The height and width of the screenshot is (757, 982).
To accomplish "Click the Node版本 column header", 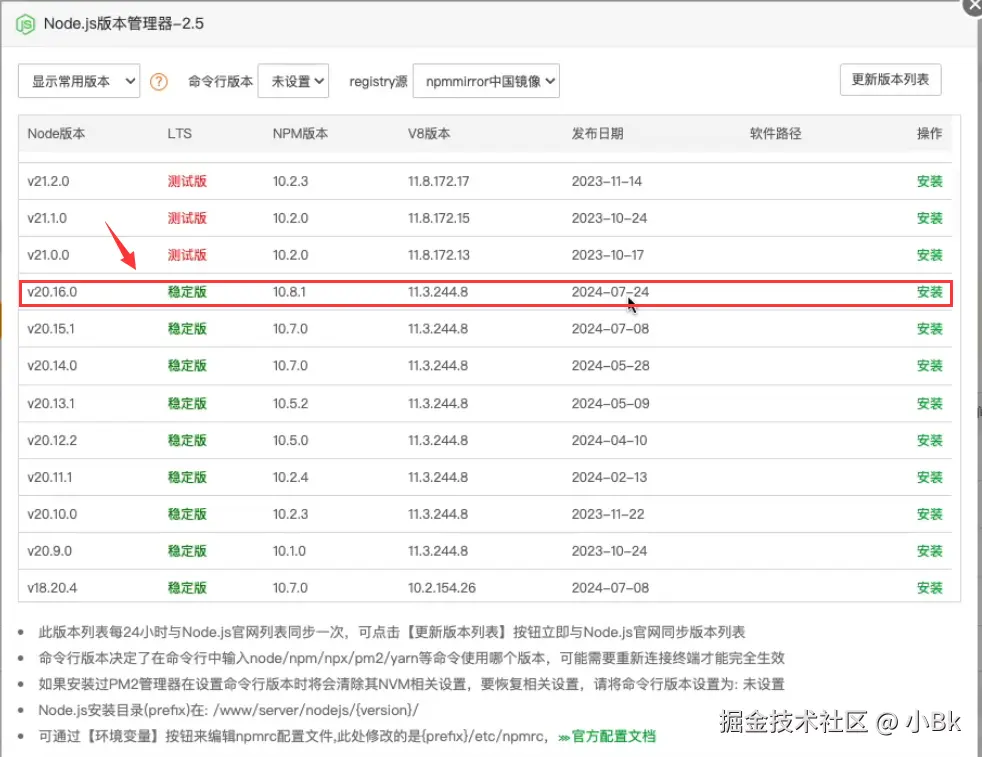I will (56, 133).
